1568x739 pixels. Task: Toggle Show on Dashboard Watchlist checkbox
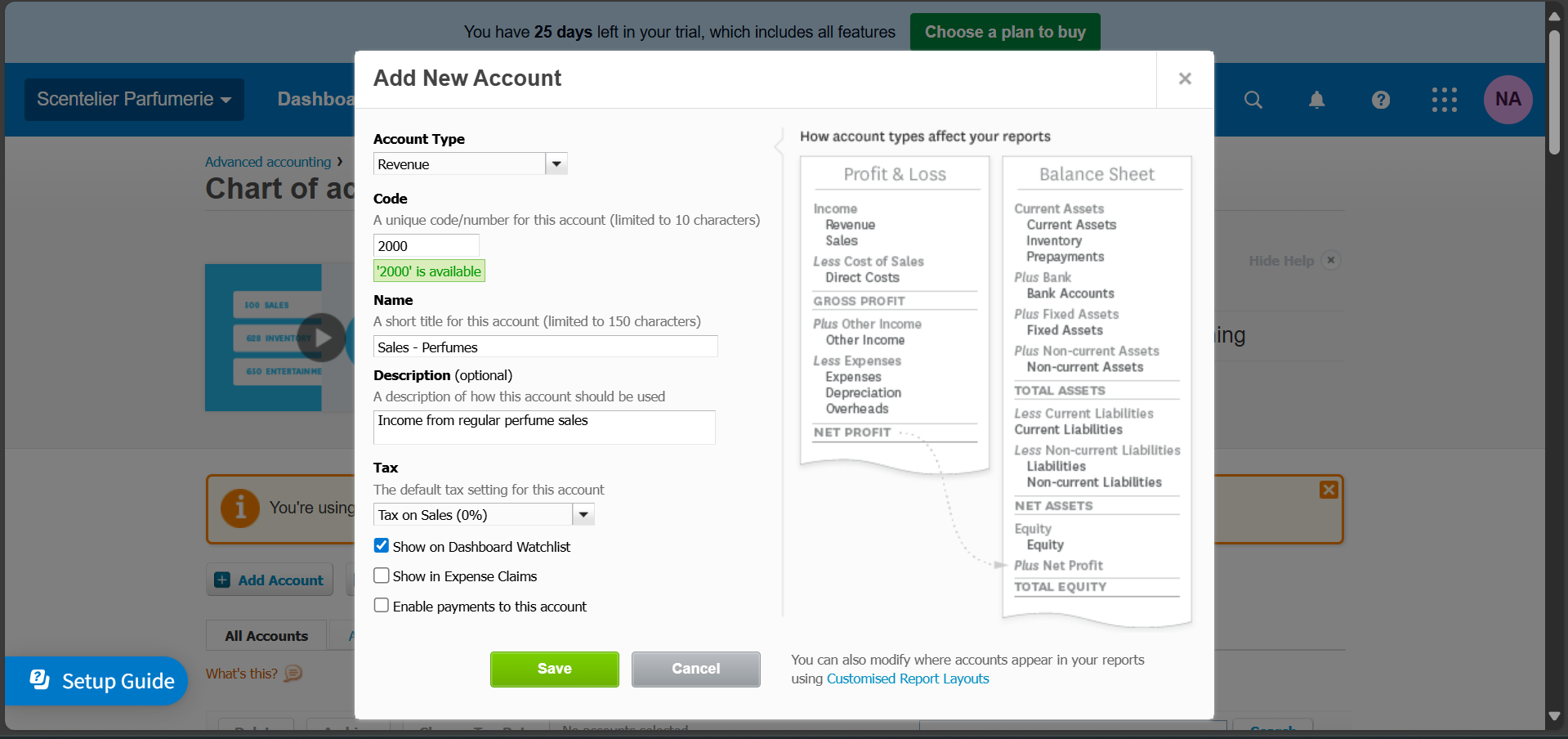click(382, 546)
